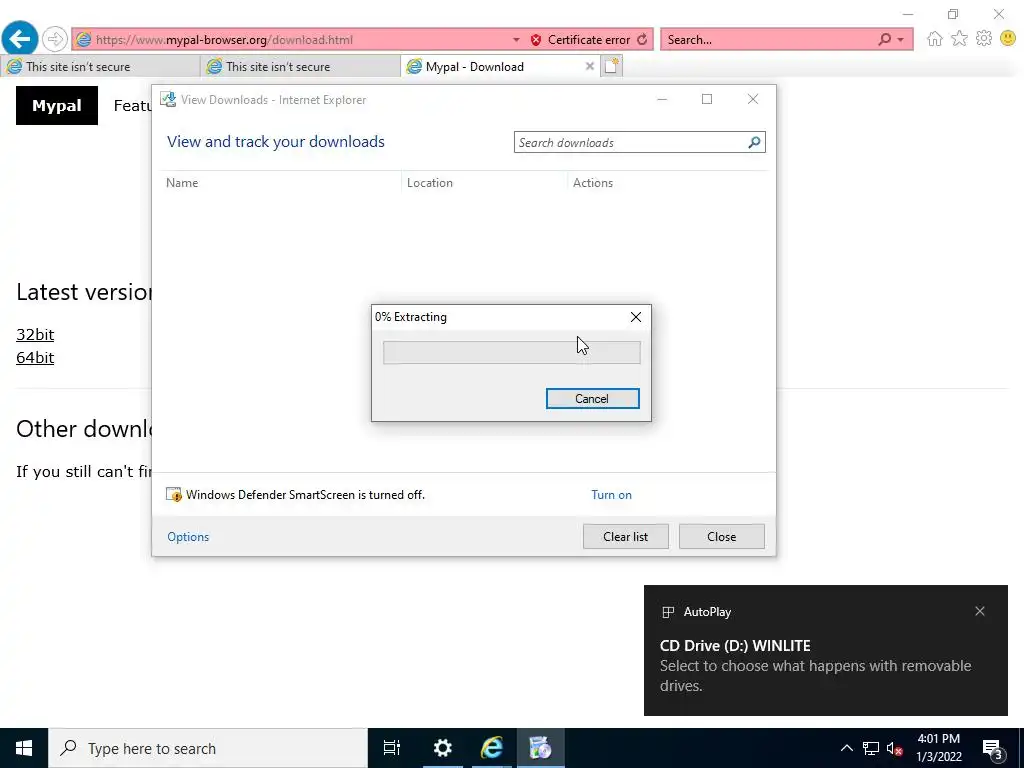Open the Tools gear menu in IE
The height and width of the screenshot is (768, 1024).
pos(984,39)
